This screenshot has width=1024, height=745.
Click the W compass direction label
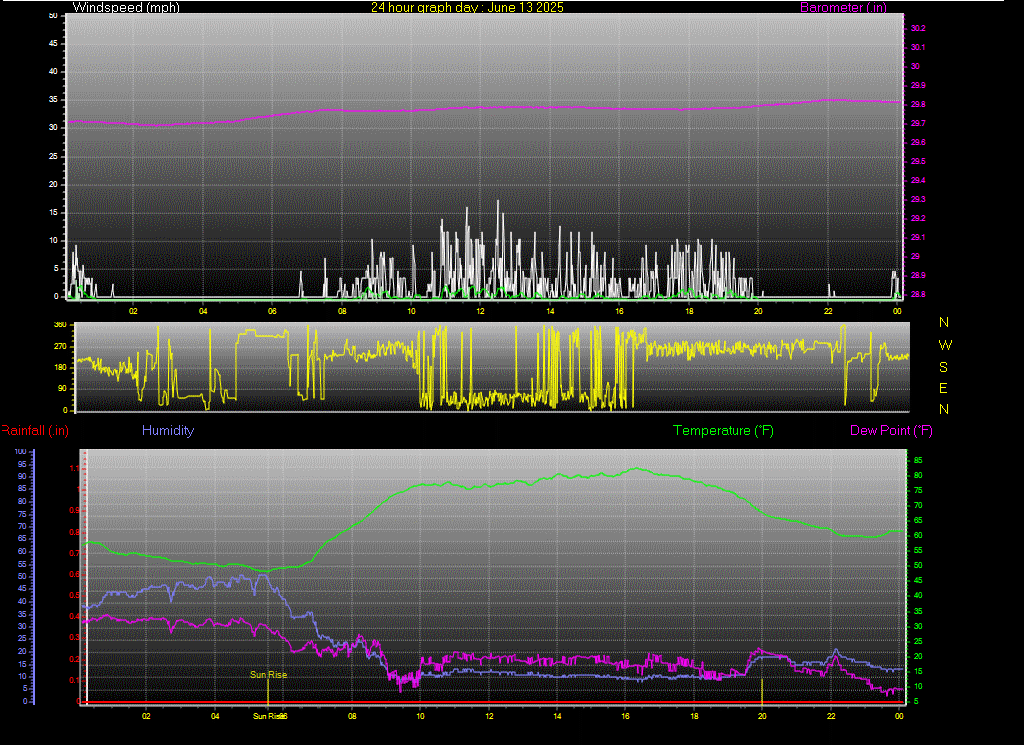click(x=945, y=345)
